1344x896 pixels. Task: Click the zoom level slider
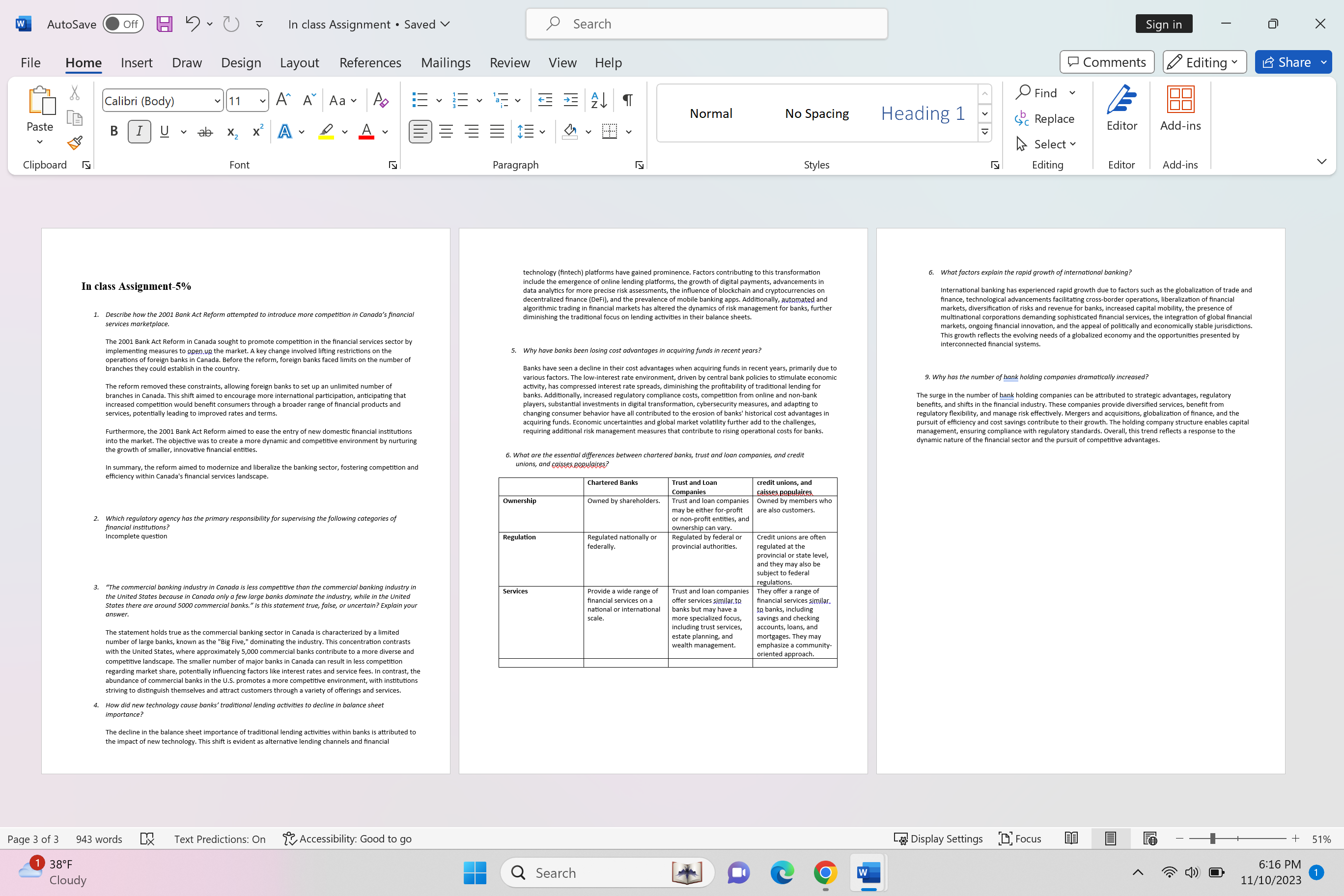(x=1212, y=839)
